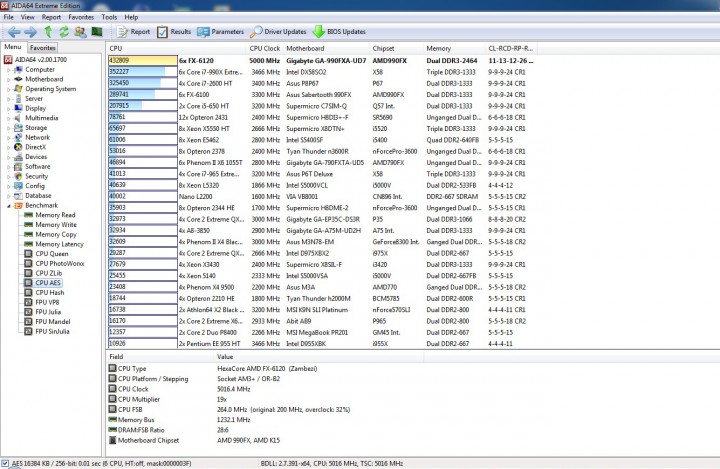Open the Memory Latency benchmark
The image size is (720, 469).
point(59,244)
